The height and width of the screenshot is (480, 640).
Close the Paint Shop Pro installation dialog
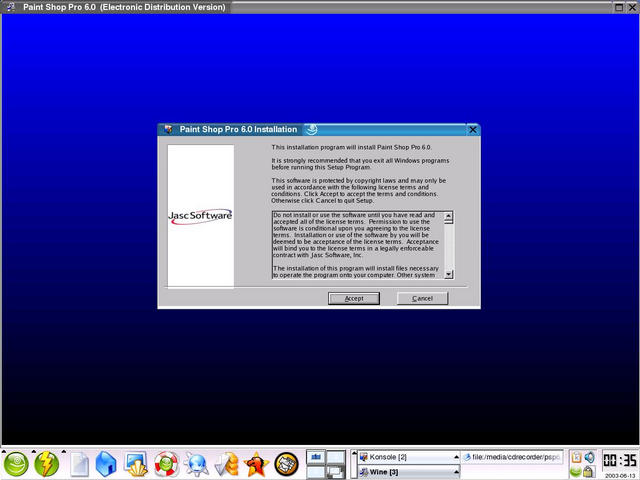click(x=473, y=129)
